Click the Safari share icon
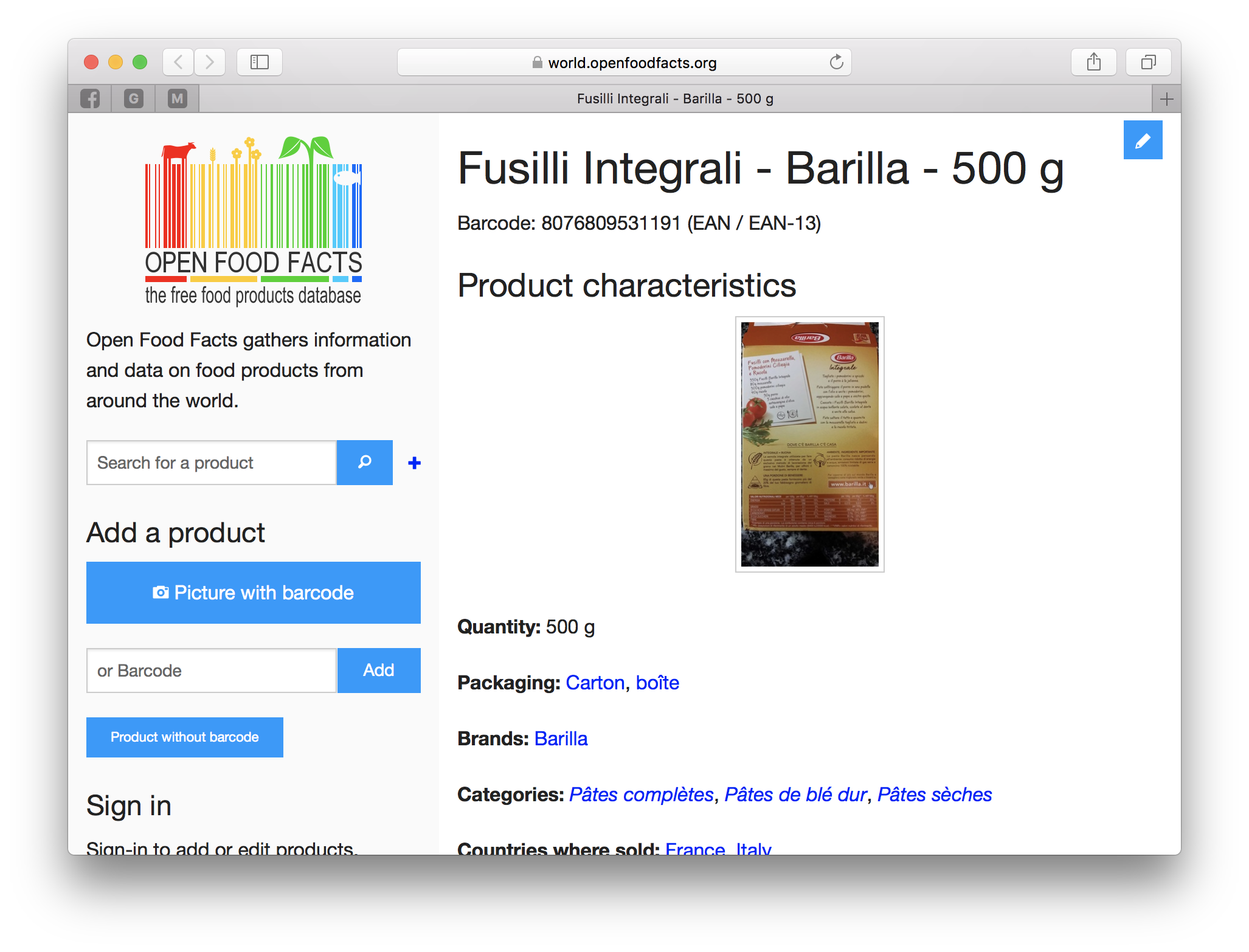 1093,62
